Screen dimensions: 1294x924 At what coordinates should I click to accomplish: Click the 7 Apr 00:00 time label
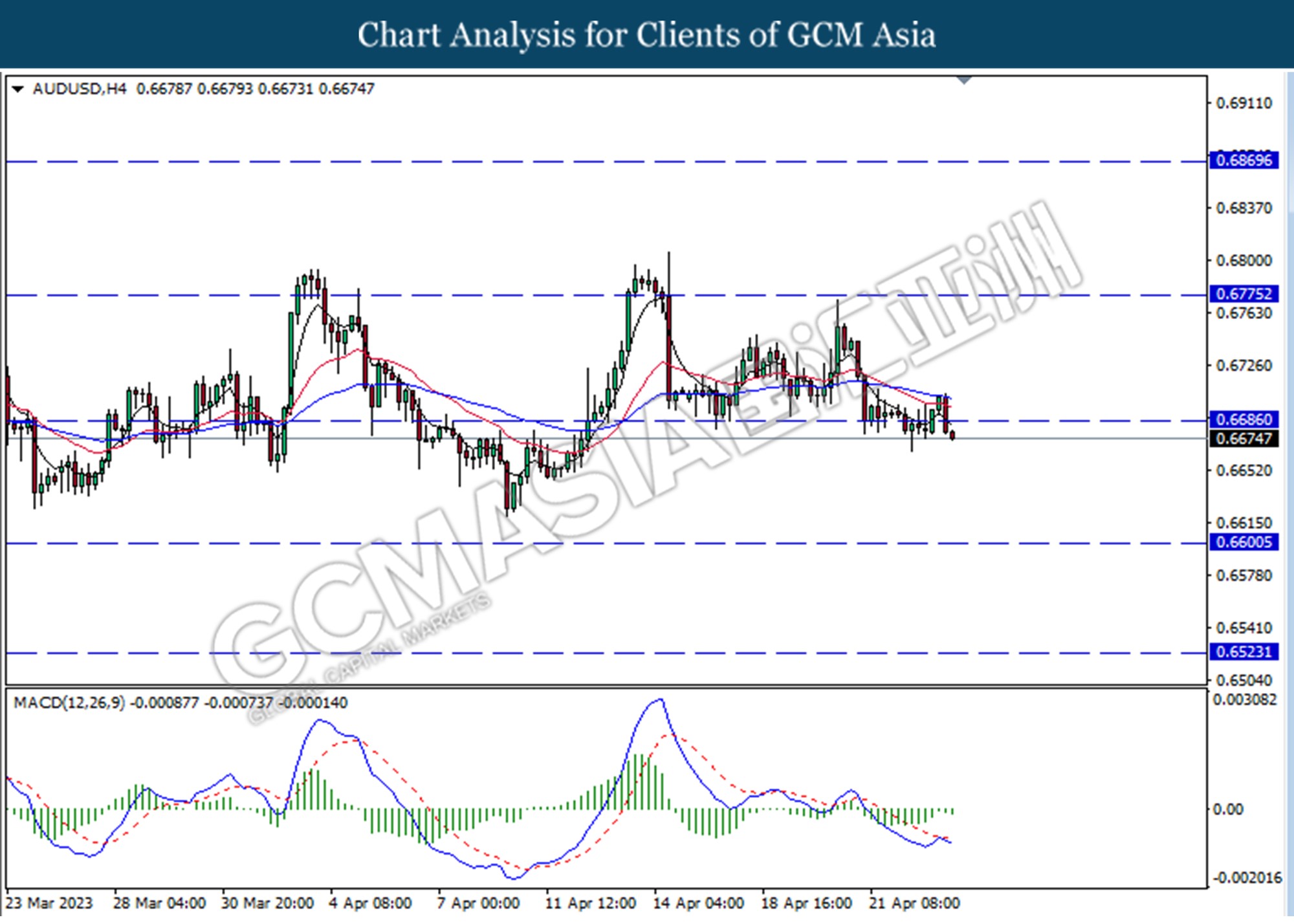click(478, 903)
